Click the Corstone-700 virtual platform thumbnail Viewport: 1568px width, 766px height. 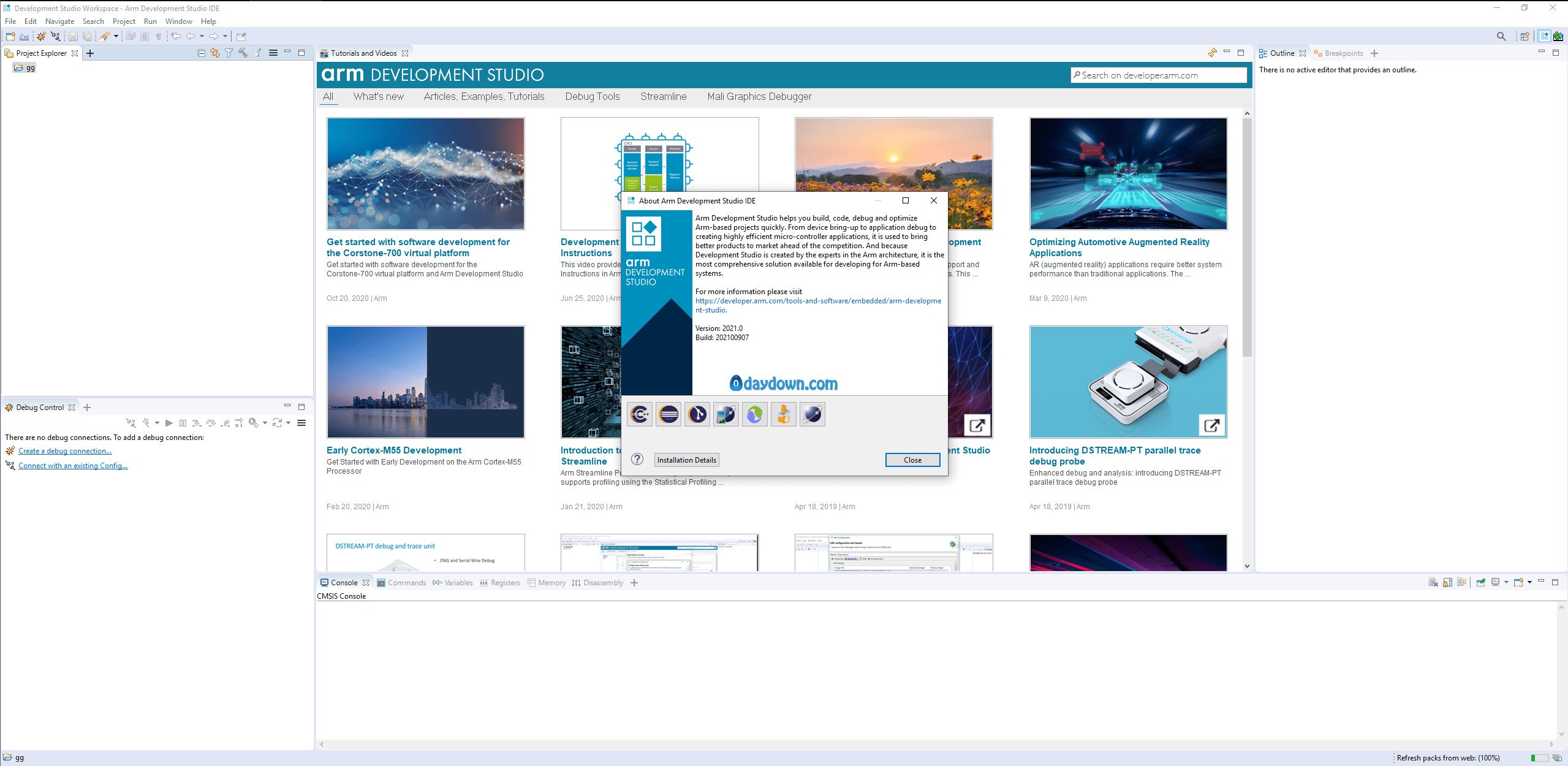coord(425,174)
